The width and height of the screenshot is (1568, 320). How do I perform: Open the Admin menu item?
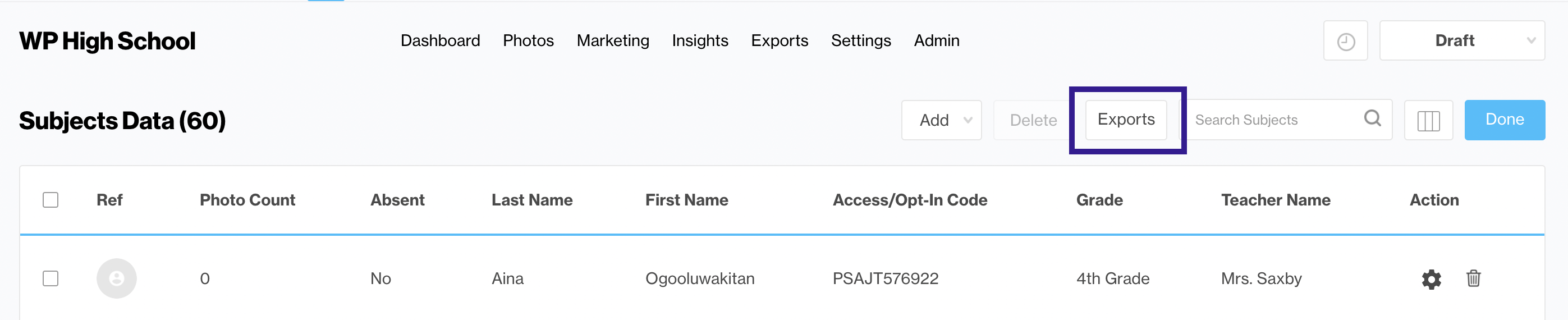pos(936,41)
